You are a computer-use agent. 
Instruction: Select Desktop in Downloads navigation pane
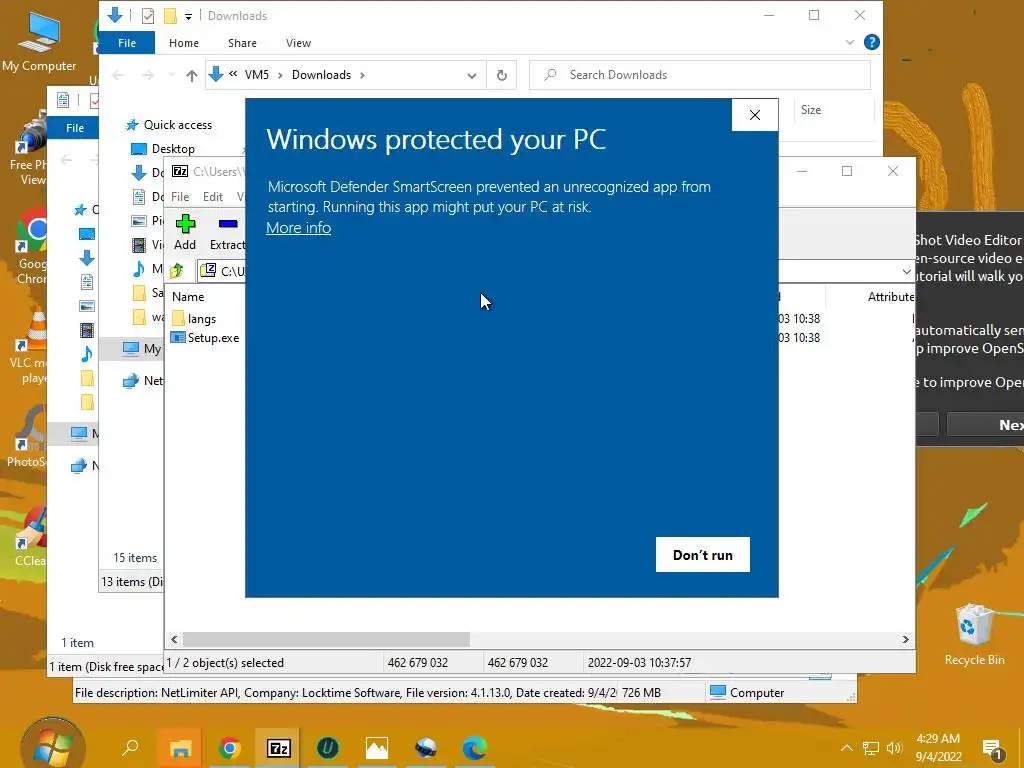pos(163,149)
